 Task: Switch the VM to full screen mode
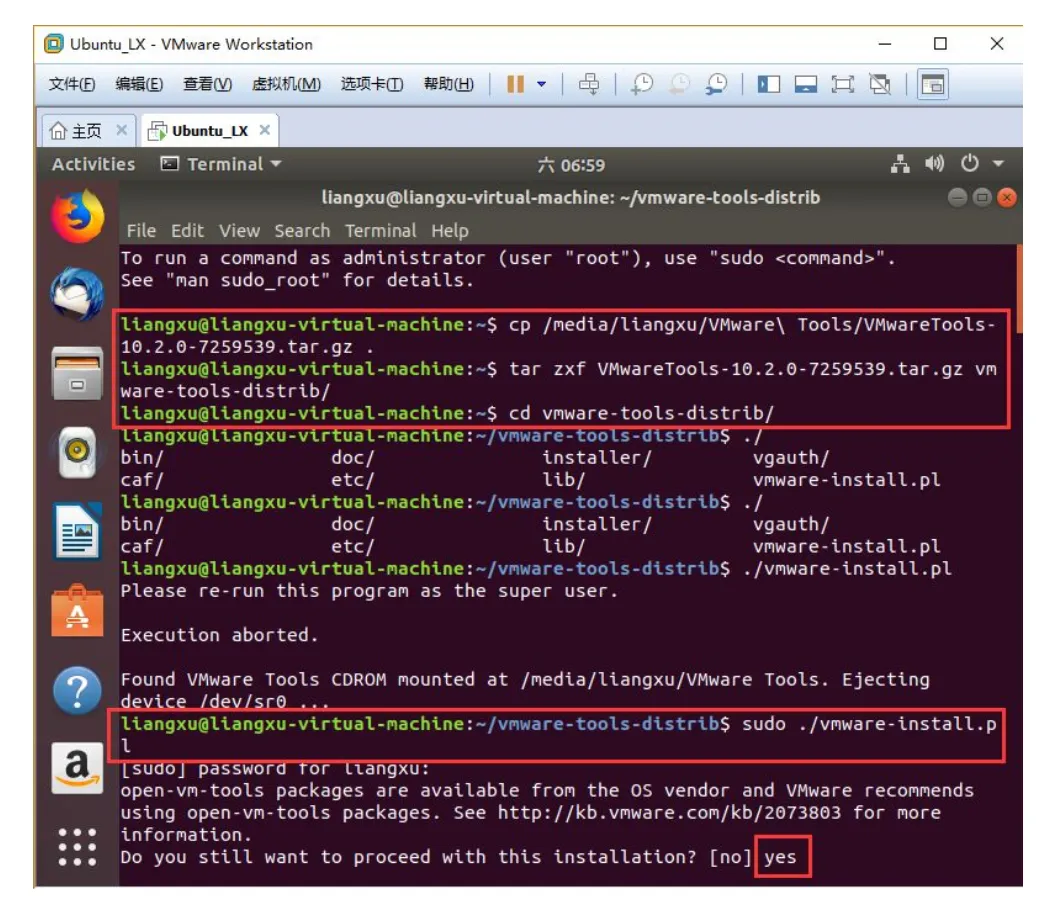click(x=843, y=84)
